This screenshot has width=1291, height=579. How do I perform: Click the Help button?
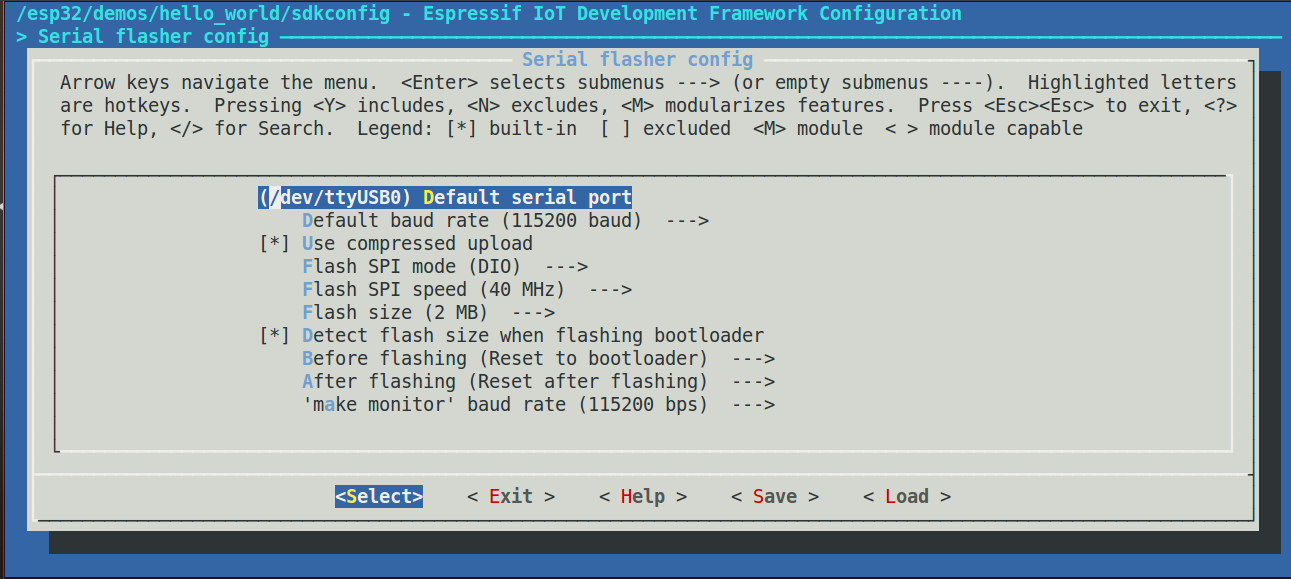click(x=642, y=496)
